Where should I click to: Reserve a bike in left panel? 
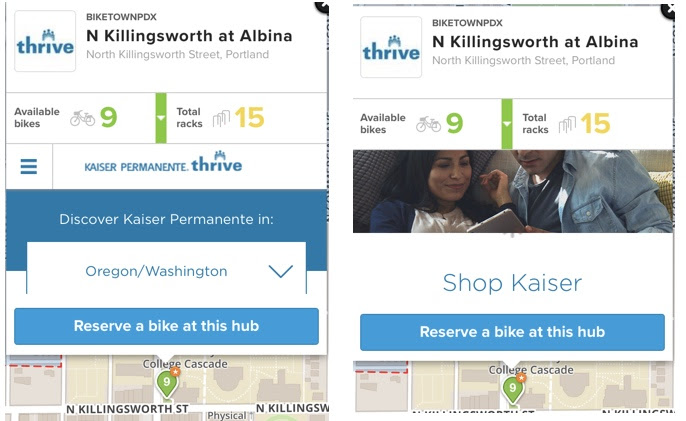click(166, 326)
